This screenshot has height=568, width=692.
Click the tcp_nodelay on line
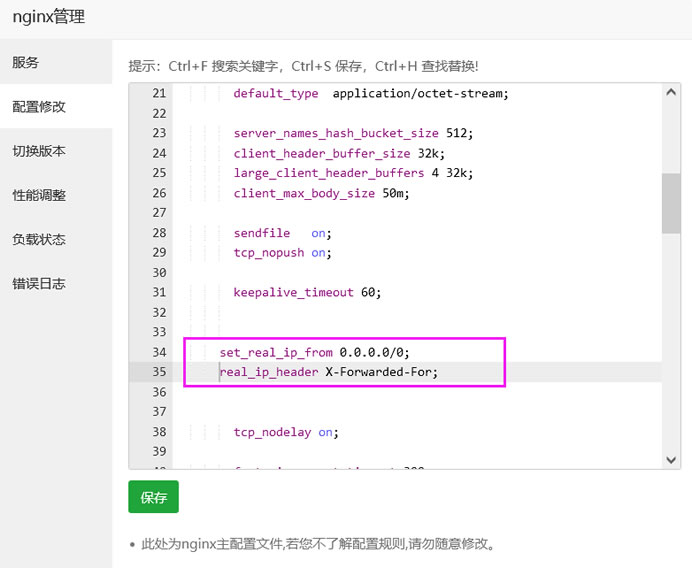[285, 433]
